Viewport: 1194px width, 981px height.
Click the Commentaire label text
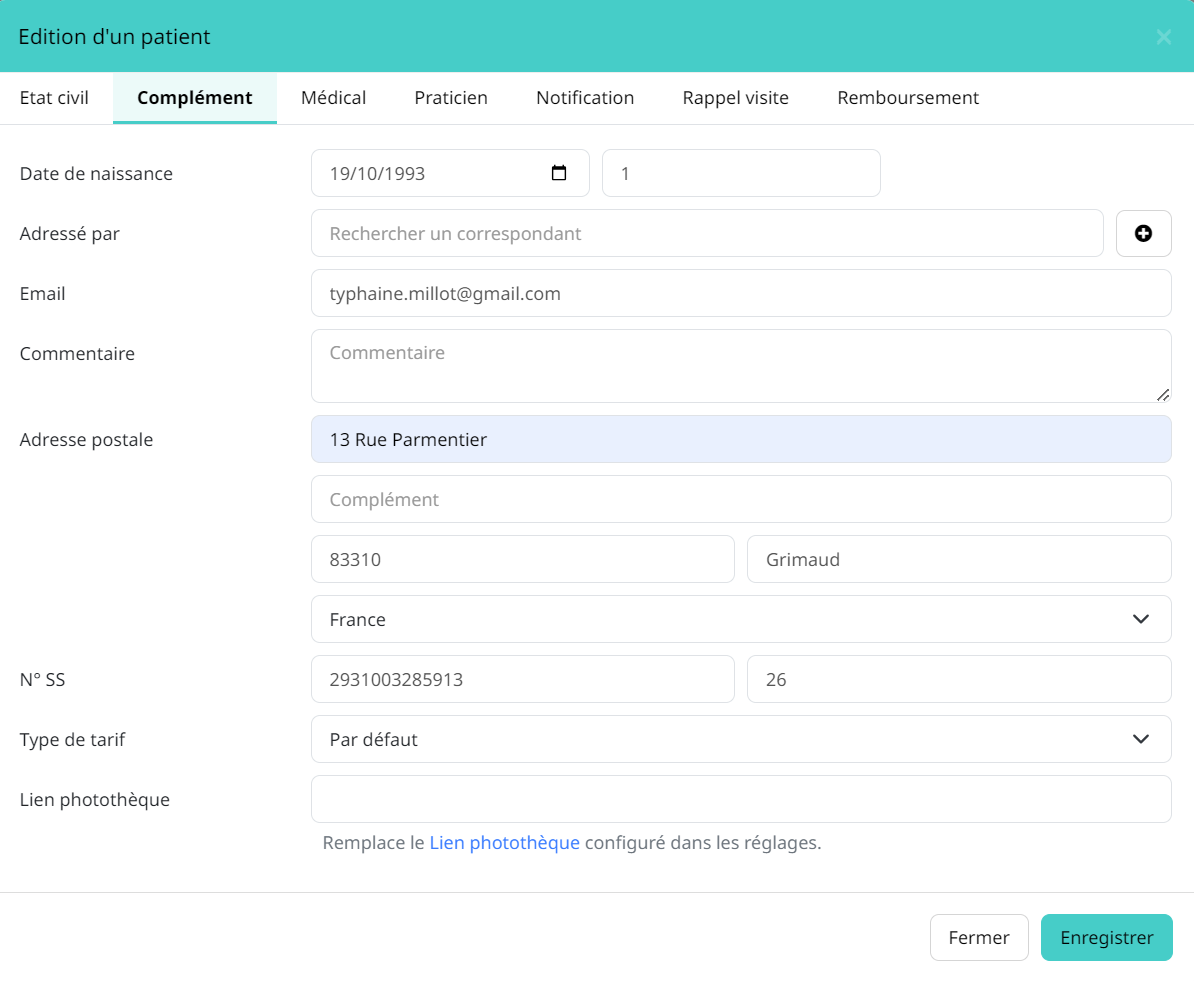coord(77,353)
